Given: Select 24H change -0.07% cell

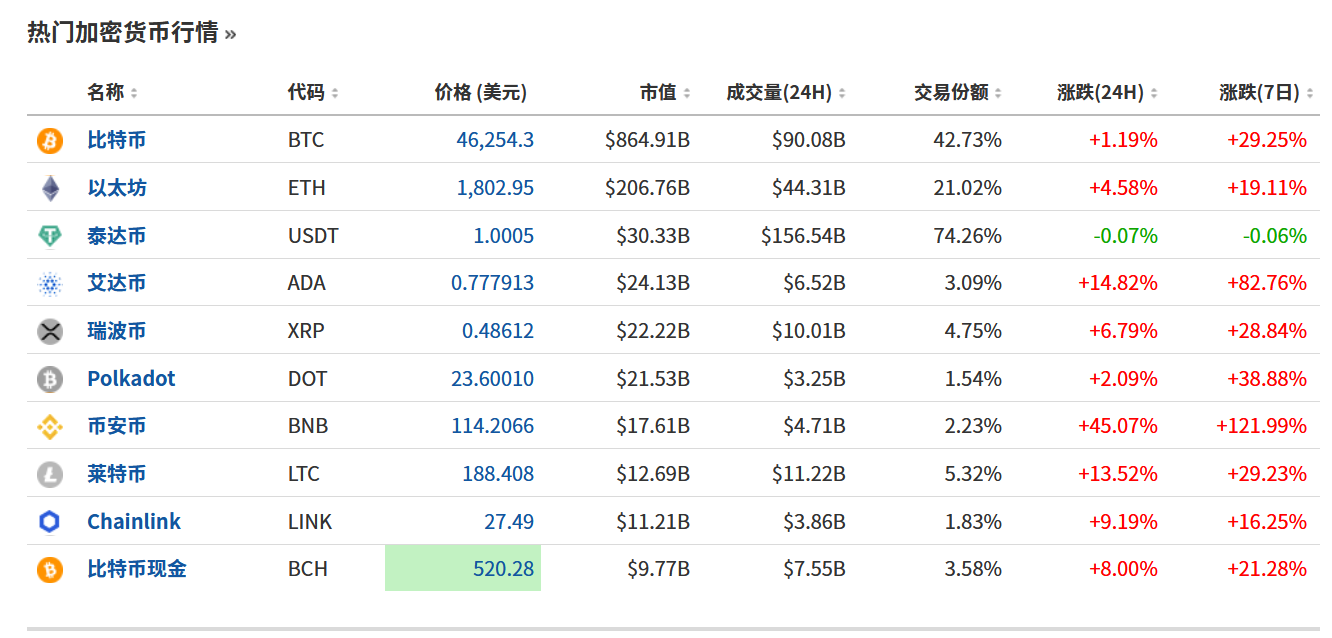Looking at the screenshot, I should (x=1124, y=236).
